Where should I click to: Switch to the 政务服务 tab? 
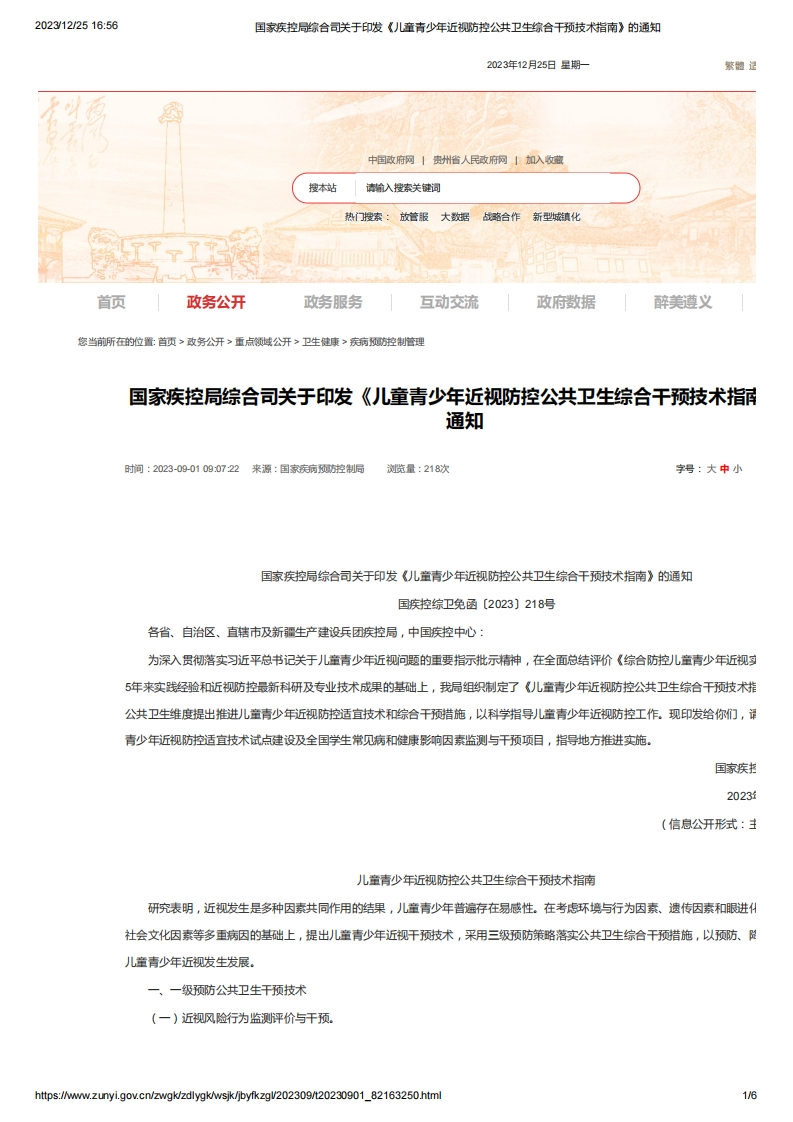click(x=333, y=302)
